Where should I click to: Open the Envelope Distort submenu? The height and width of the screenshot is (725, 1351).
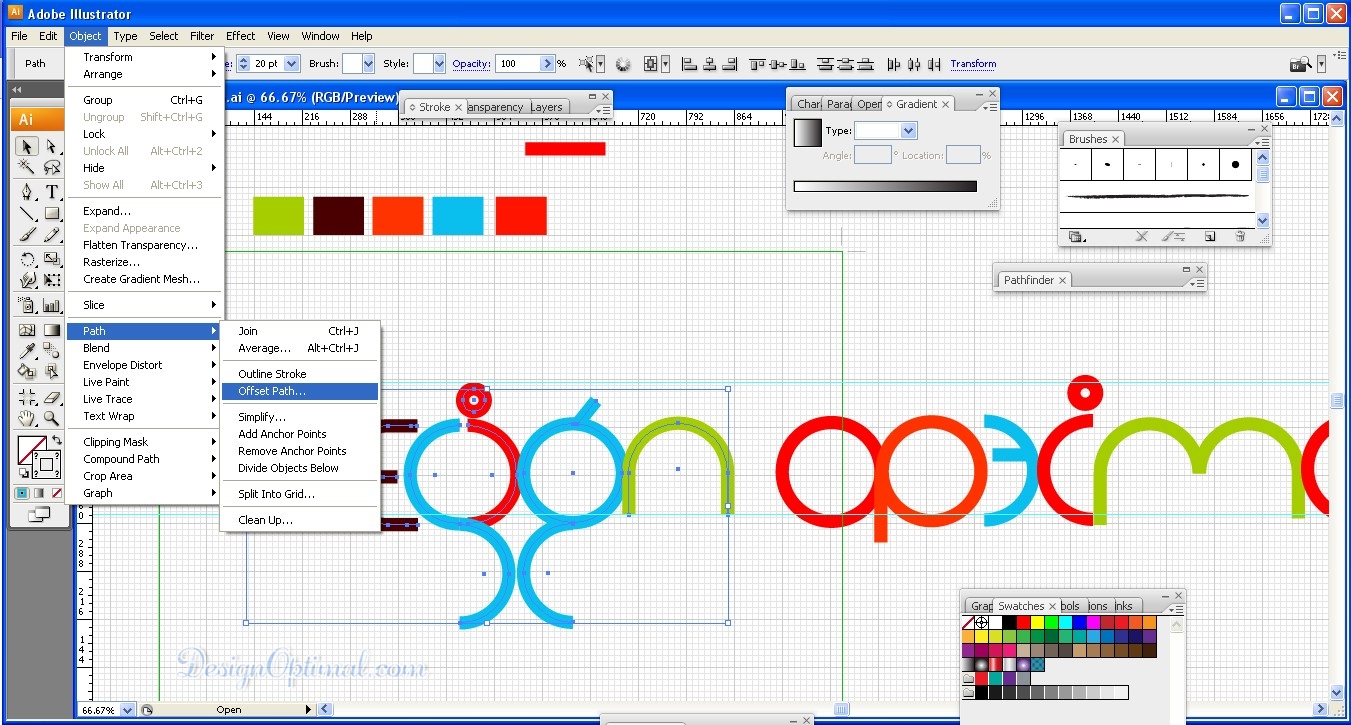click(145, 365)
